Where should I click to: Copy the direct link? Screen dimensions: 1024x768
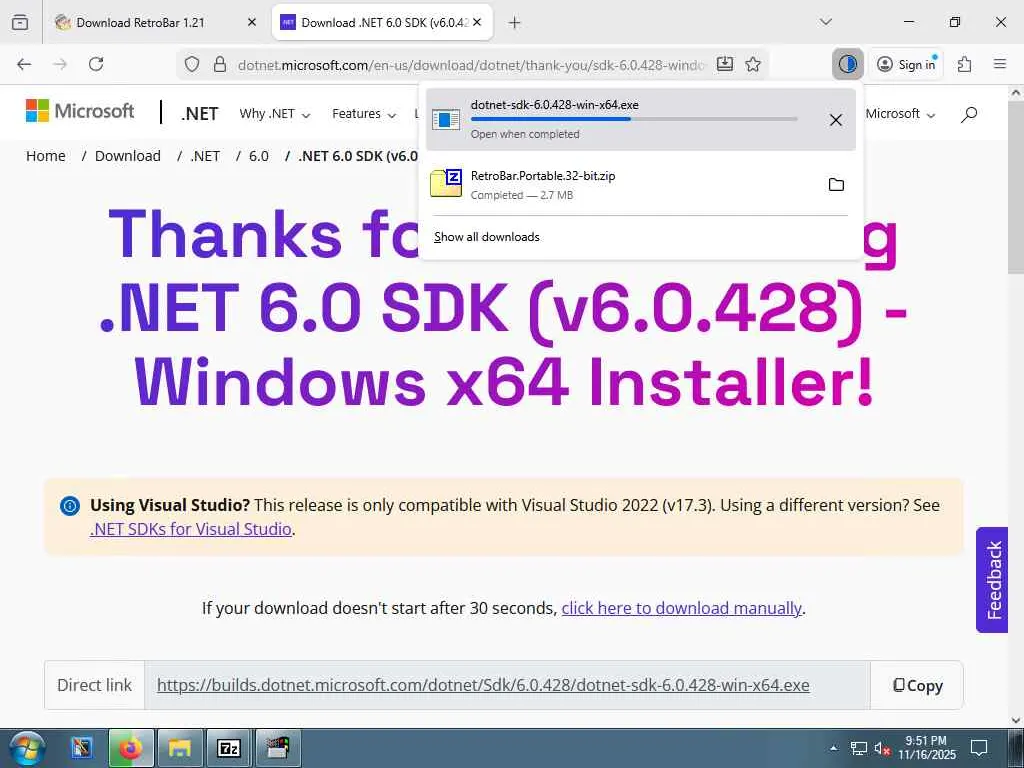[x=917, y=685]
